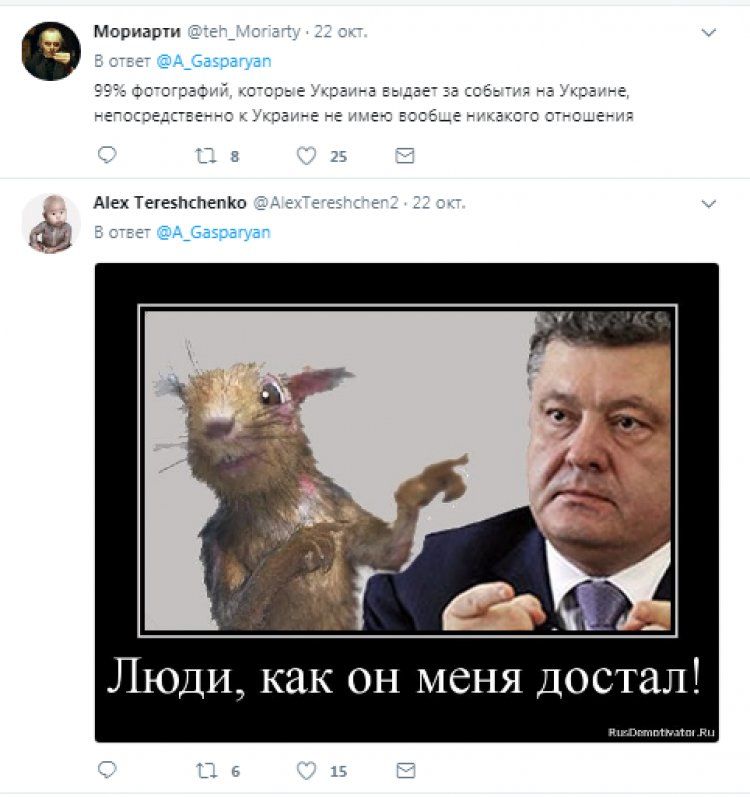Reply to Мориарти's tweet
Screen dimensions: 750x797
pos(107,155)
